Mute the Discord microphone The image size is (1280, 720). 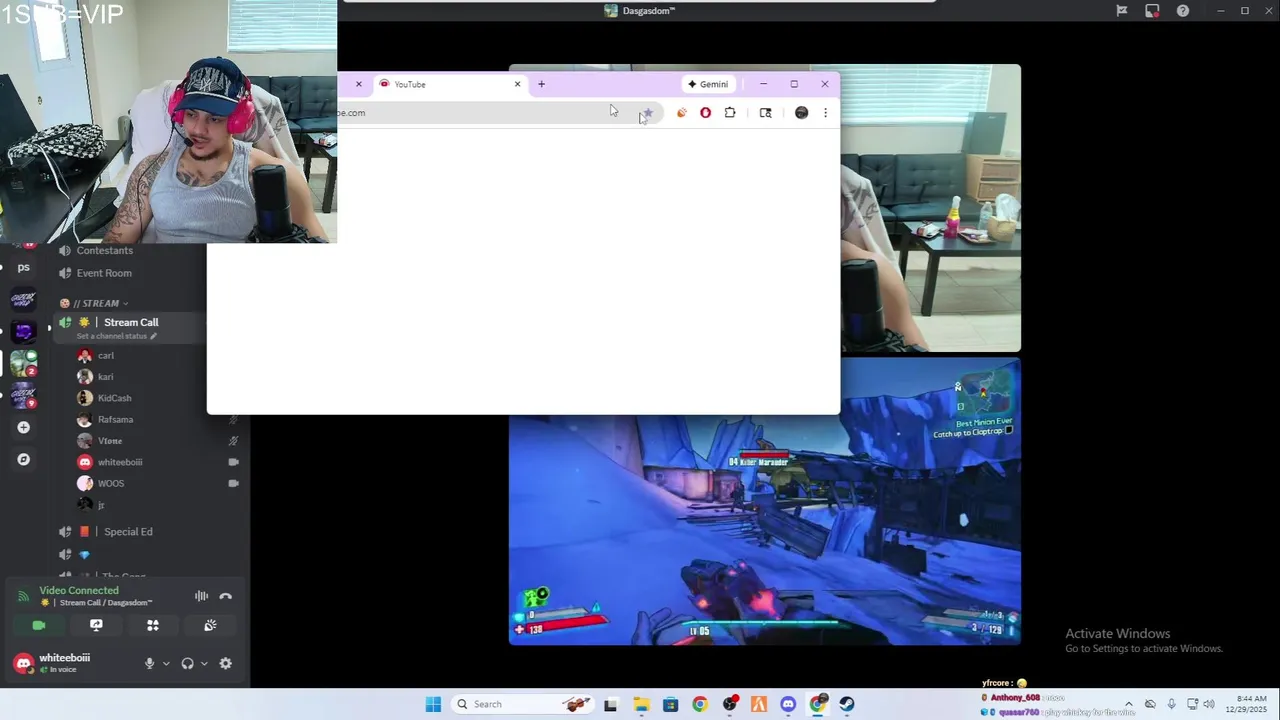pyautogui.click(x=150, y=664)
